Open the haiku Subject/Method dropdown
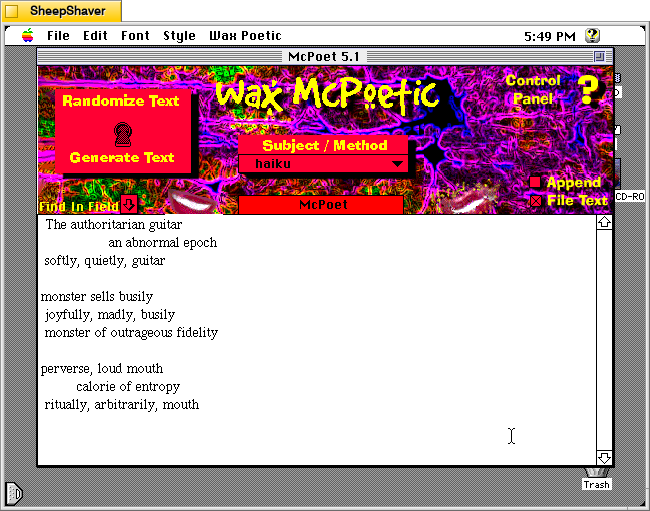Image resolution: width=650 pixels, height=511 pixels. pyautogui.click(x=323, y=164)
